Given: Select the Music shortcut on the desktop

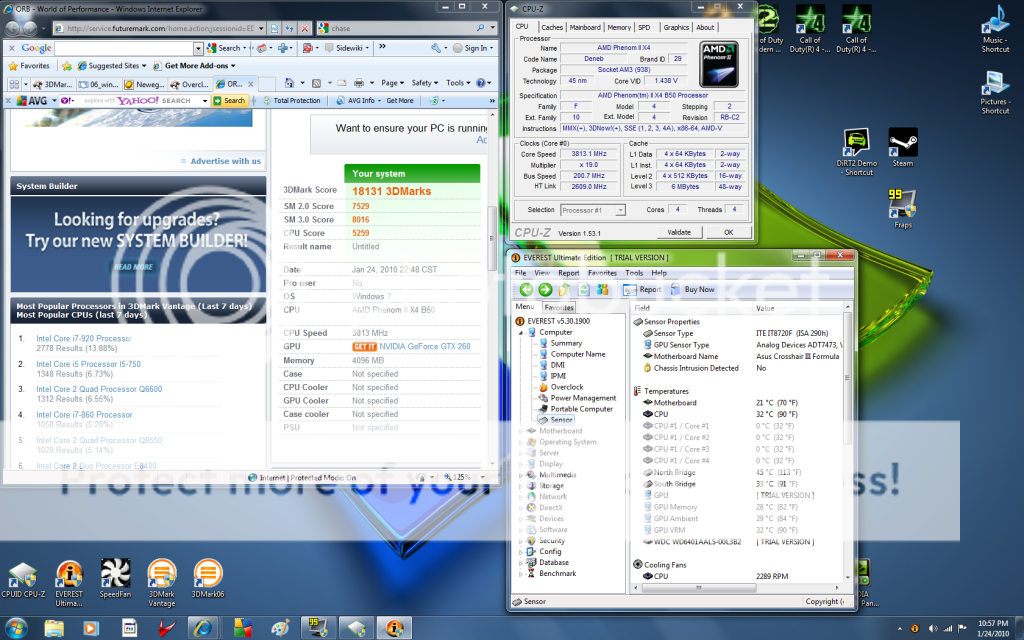Looking at the screenshot, I should click(995, 29).
